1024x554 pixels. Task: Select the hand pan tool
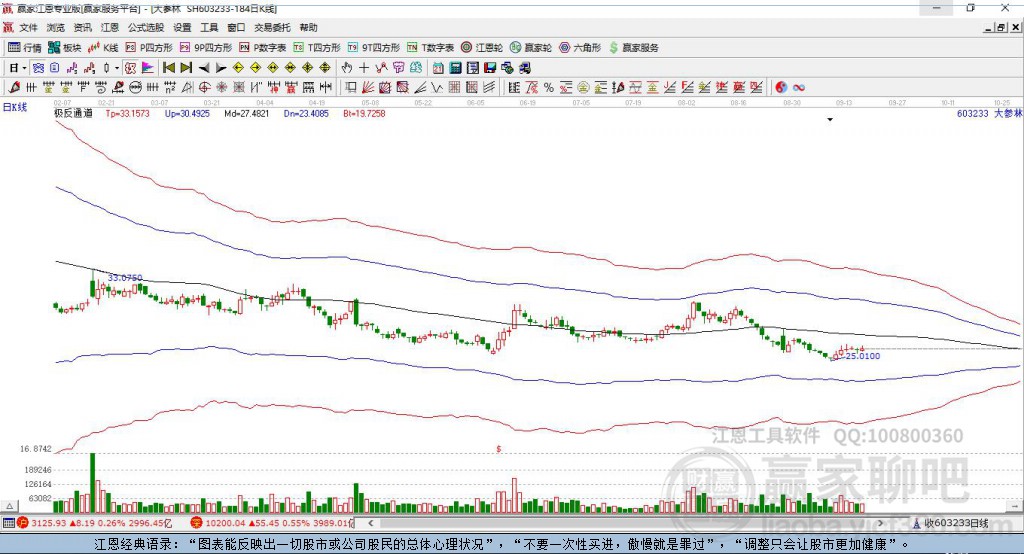pos(347,68)
